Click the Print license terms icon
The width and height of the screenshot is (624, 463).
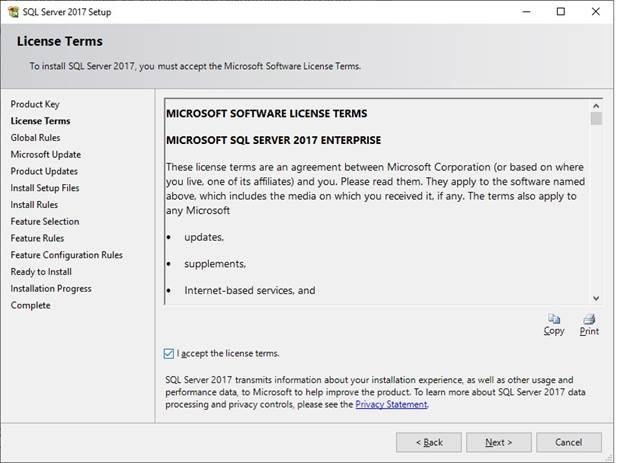pos(589,320)
